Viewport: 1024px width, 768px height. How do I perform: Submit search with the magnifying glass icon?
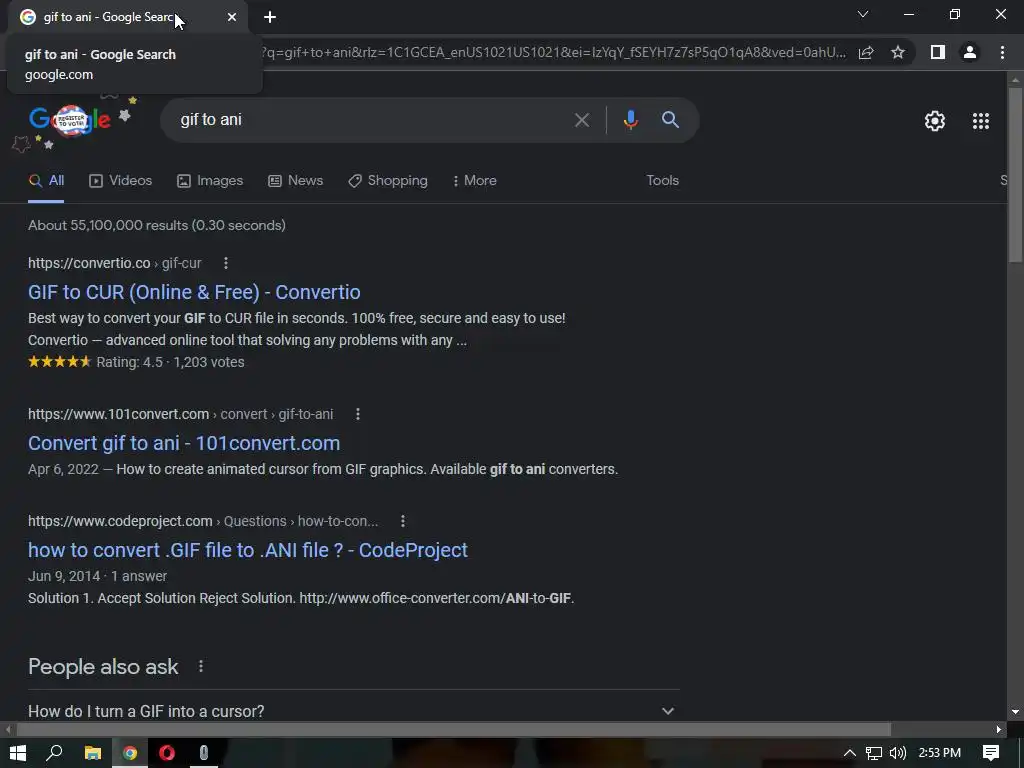click(670, 120)
